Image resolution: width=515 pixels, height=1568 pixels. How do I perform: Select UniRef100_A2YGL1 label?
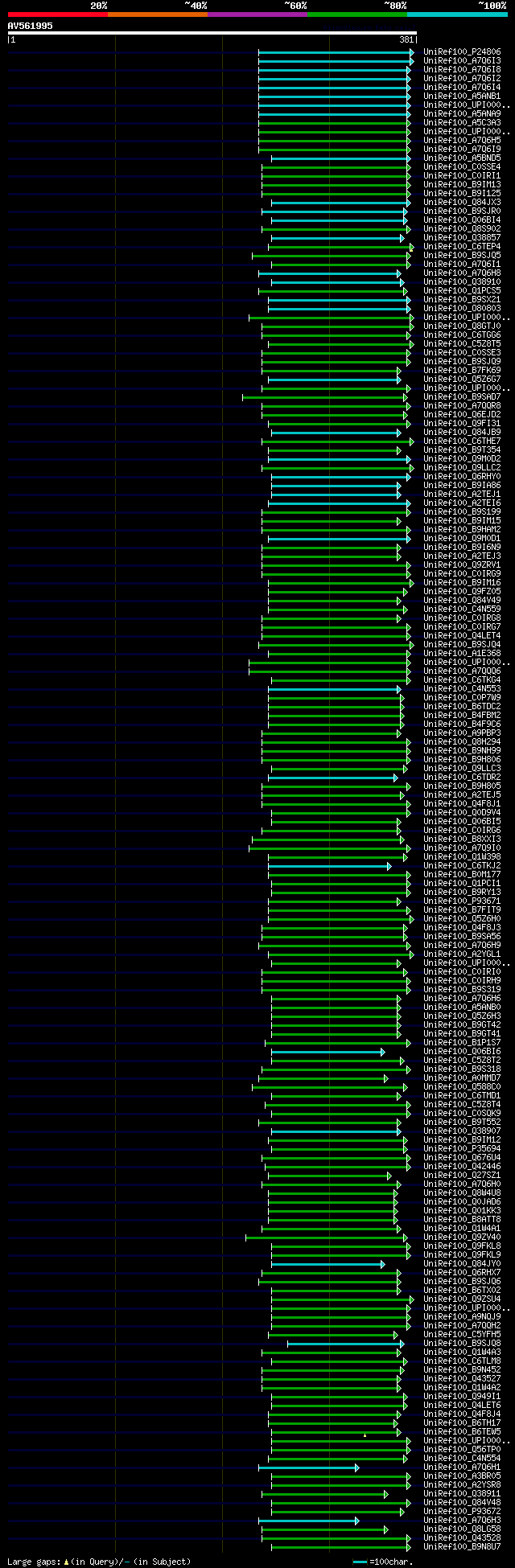click(x=462, y=954)
